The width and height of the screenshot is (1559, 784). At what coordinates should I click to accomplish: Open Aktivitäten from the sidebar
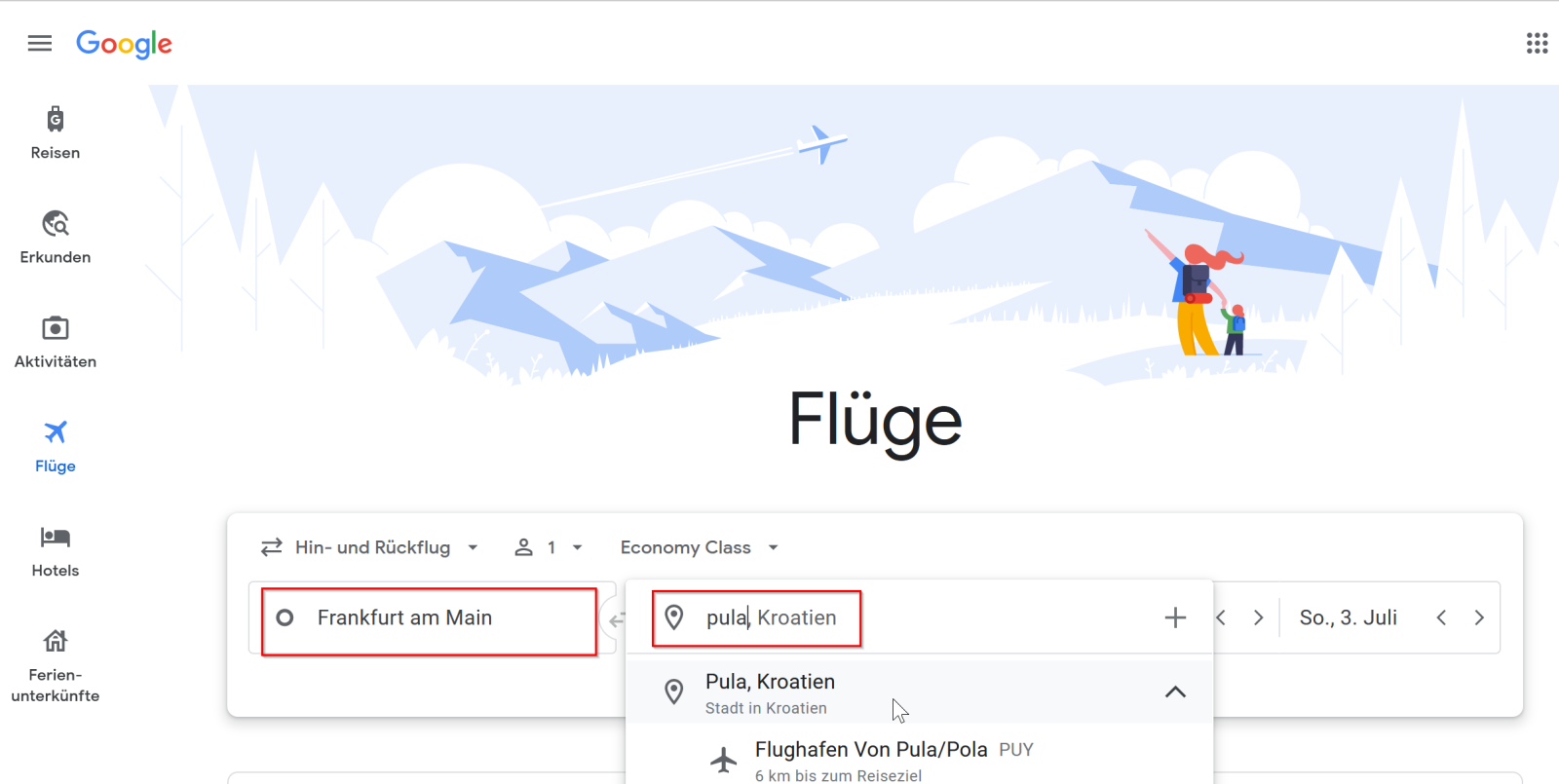pos(56,342)
